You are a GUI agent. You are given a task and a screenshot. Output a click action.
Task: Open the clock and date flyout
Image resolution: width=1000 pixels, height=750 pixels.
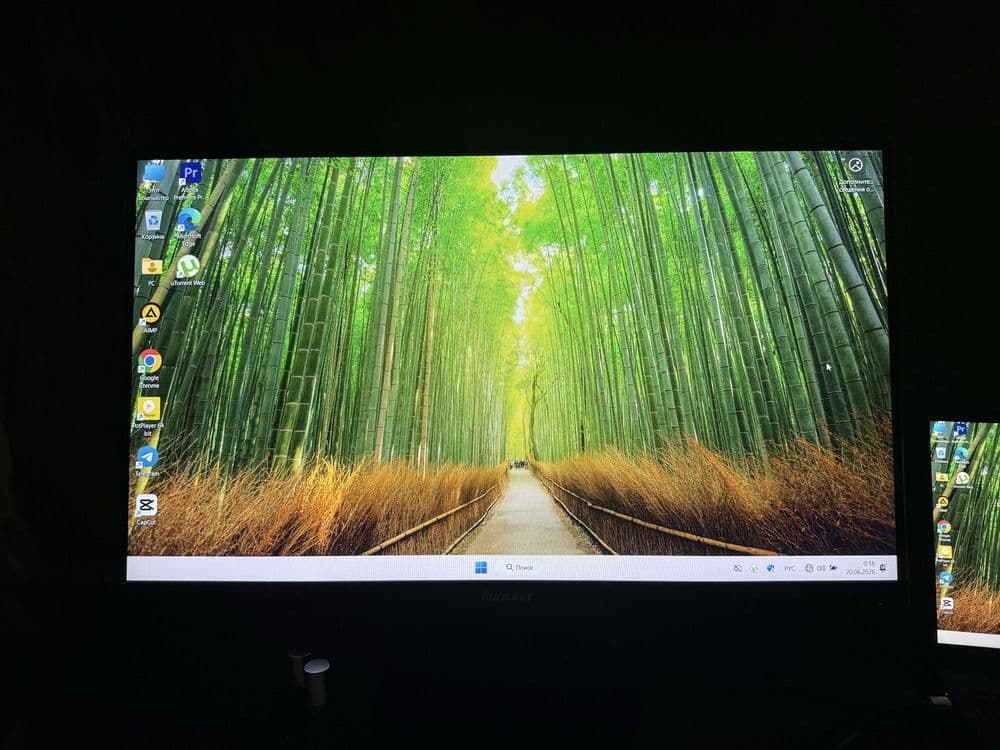pos(860,568)
